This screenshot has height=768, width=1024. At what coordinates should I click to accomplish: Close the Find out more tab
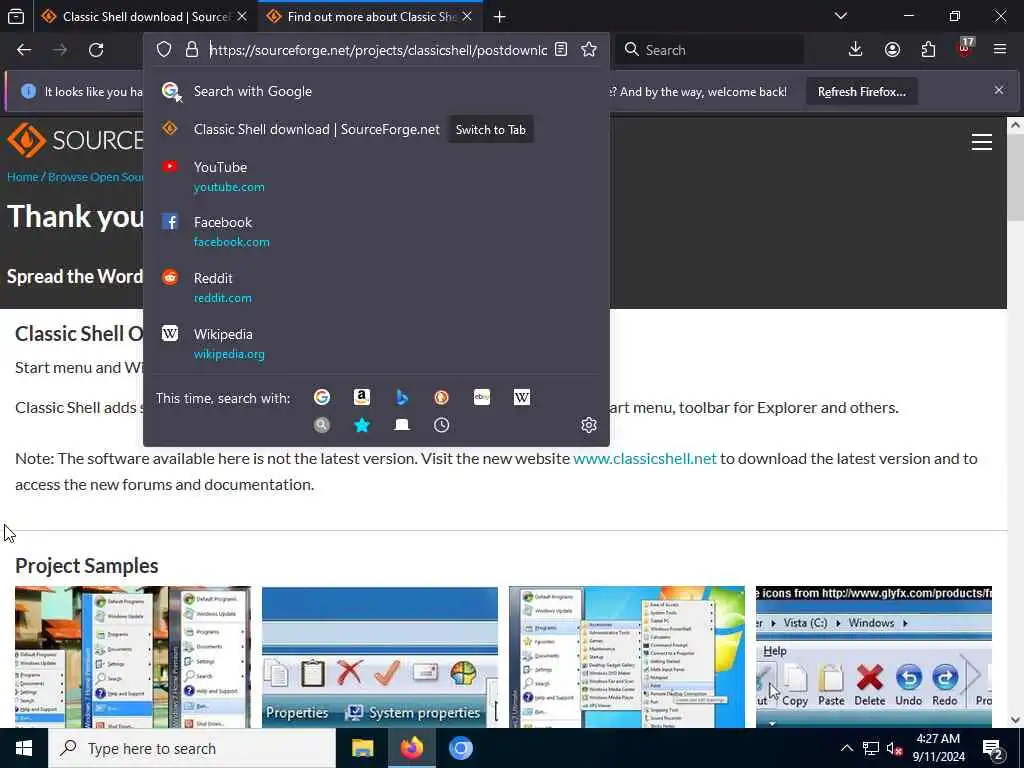tap(467, 16)
